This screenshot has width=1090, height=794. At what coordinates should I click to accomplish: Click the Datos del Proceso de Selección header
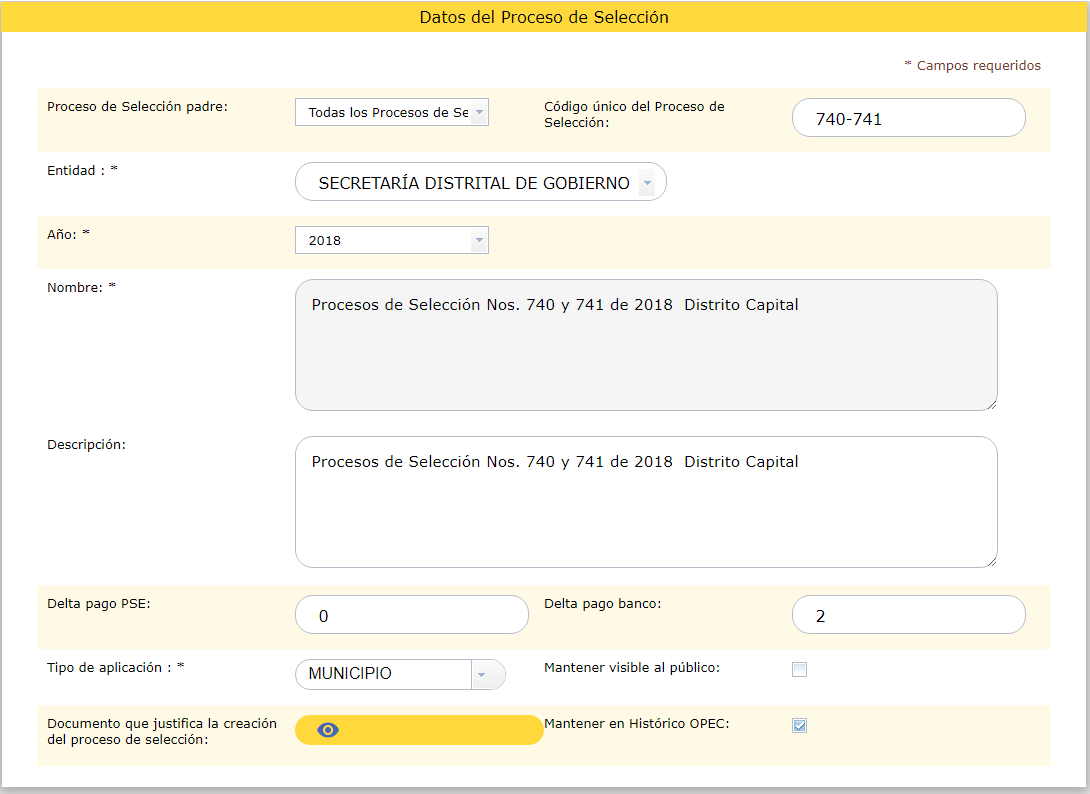pos(544,17)
